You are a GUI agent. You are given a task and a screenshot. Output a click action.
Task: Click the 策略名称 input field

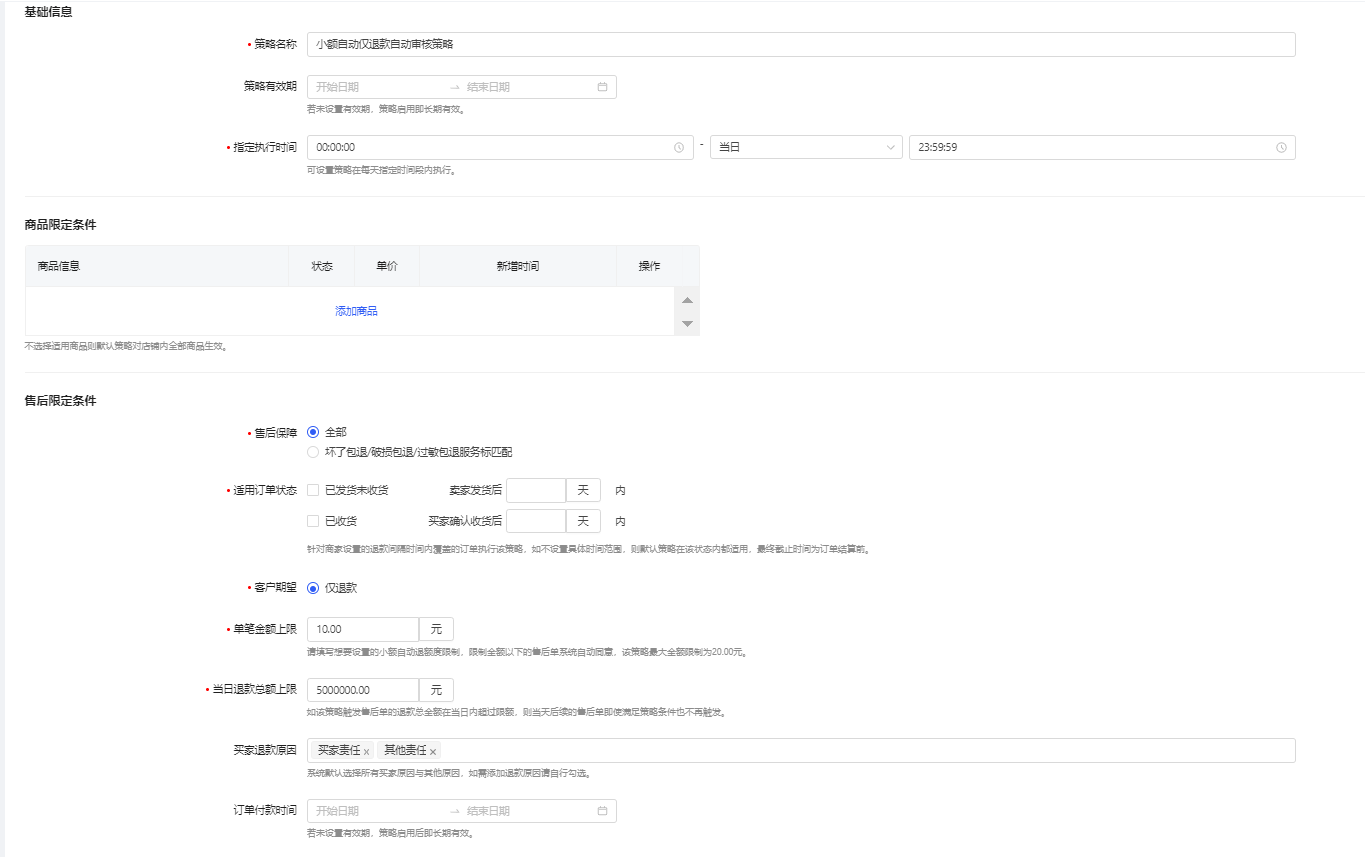(x=801, y=44)
